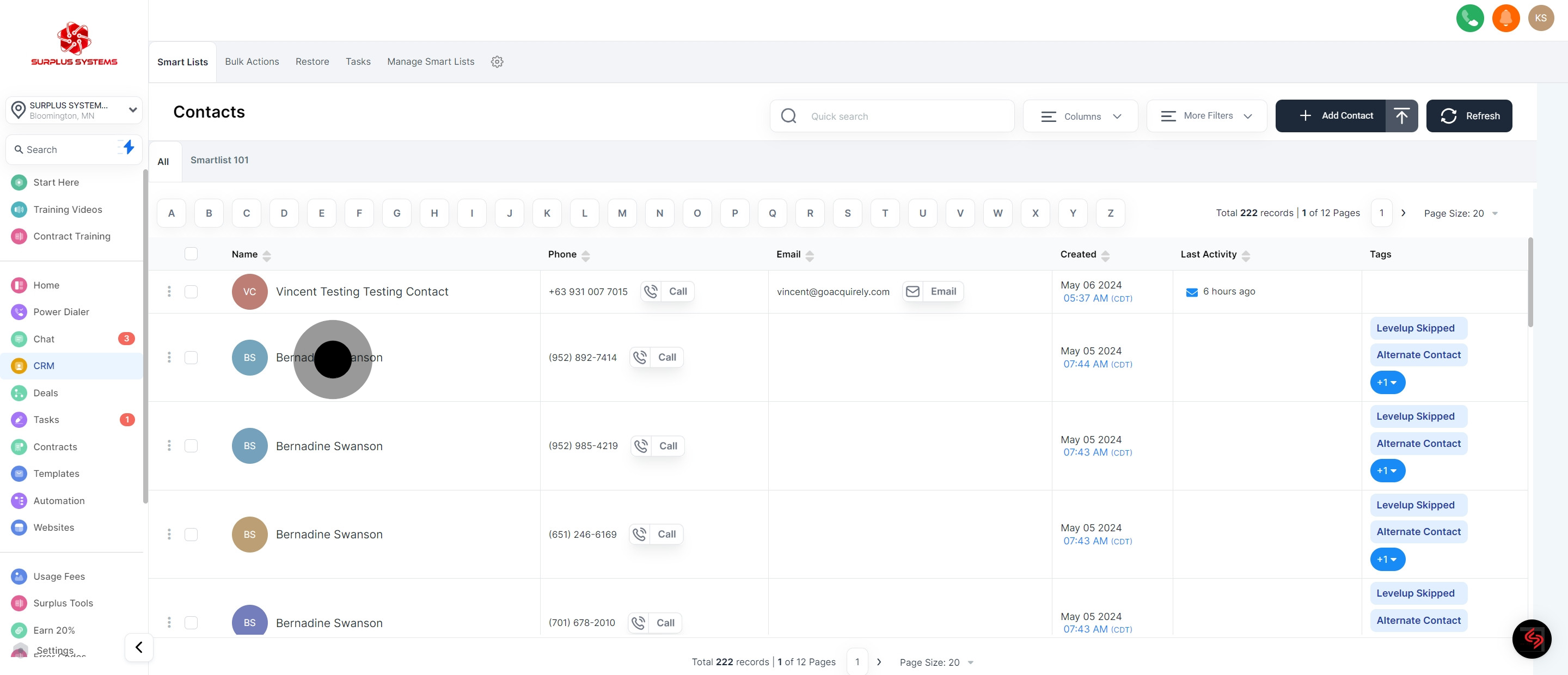Open the floating chat widget icon
This screenshot has height=675, width=1568.
[x=1532, y=639]
